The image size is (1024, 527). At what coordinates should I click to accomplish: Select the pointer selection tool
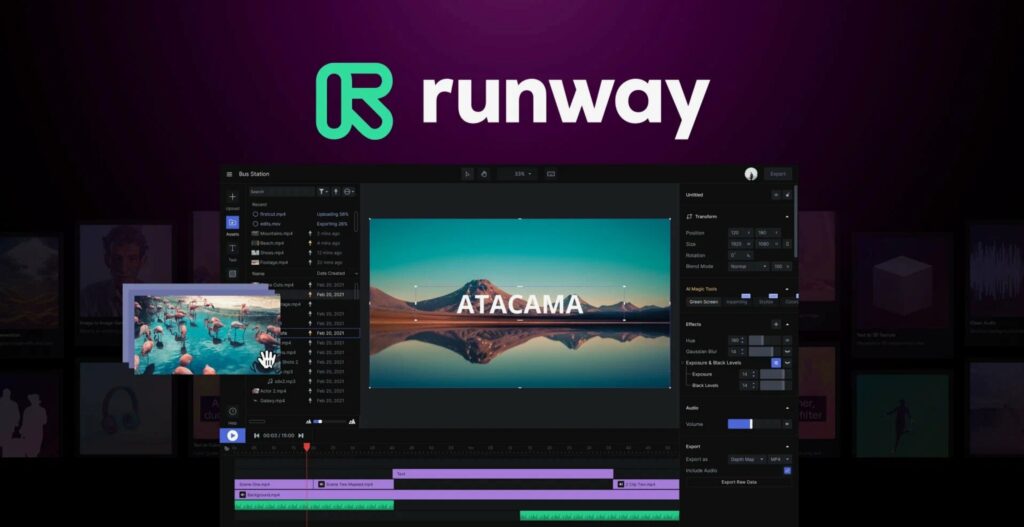[x=468, y=174]
